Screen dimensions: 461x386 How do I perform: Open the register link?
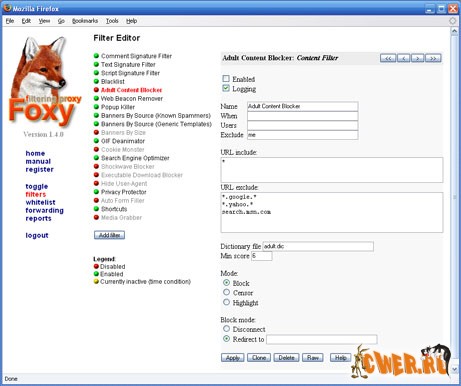40,169
